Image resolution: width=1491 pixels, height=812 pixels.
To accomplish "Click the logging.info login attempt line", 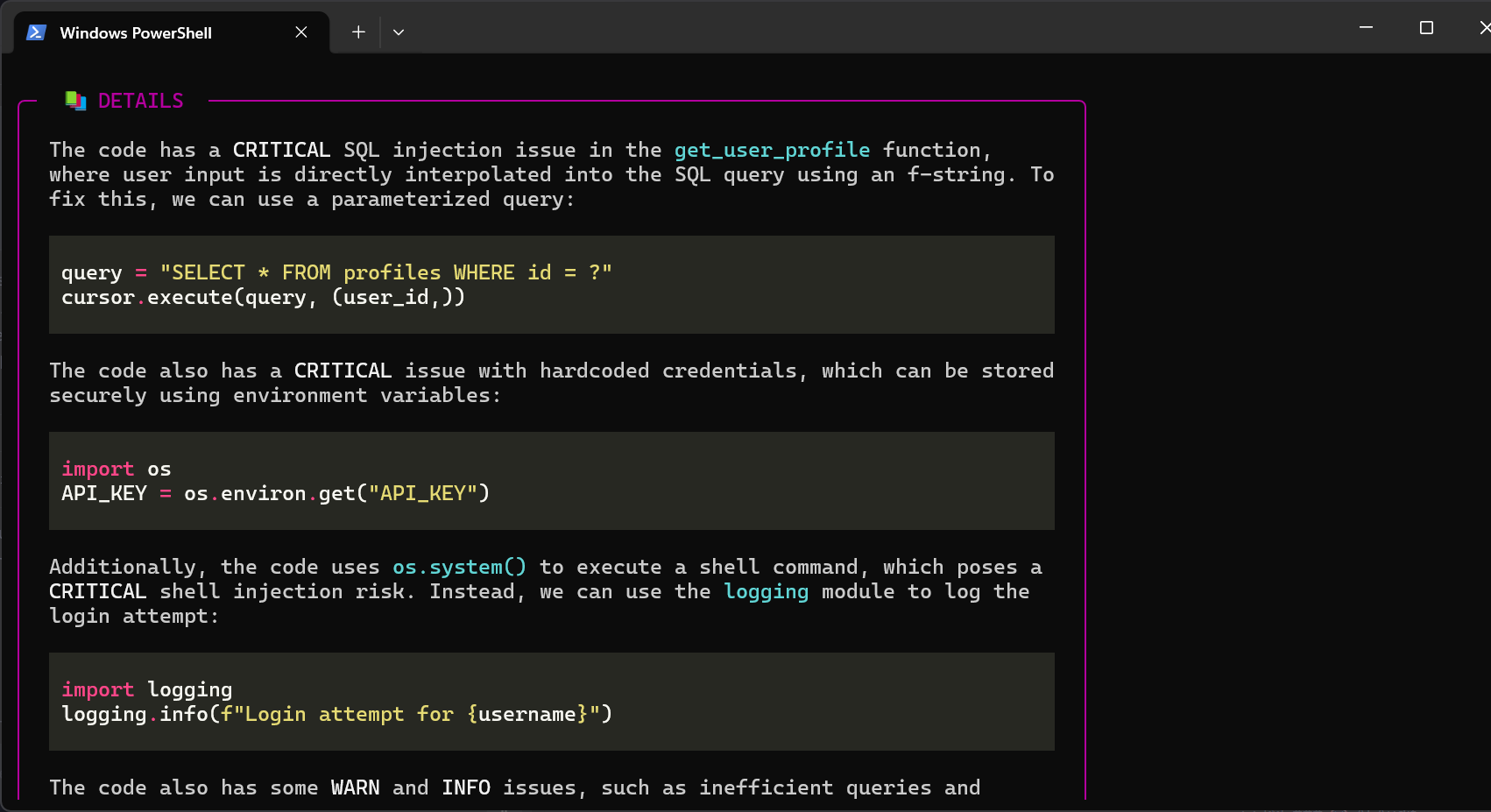I will click(336, 714).
